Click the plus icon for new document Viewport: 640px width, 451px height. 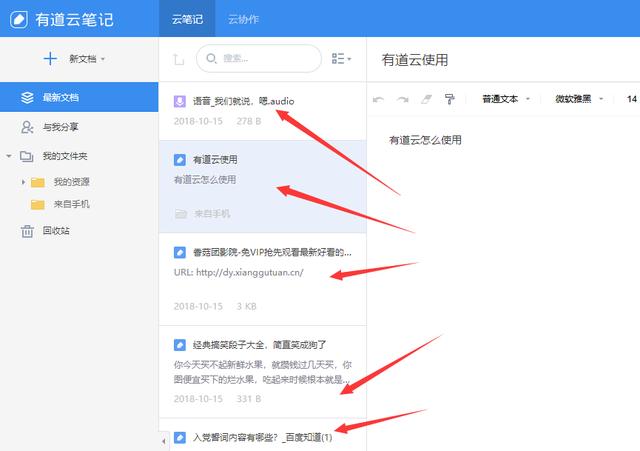[50, 59]
